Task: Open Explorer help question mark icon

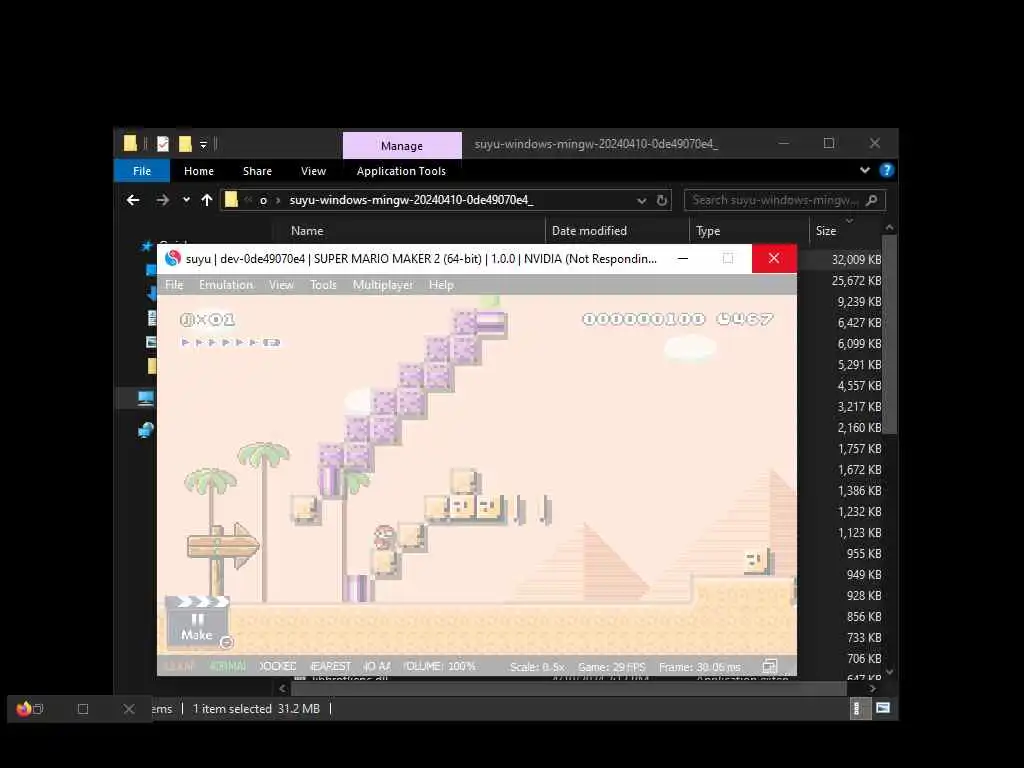Action: (886, 170)
